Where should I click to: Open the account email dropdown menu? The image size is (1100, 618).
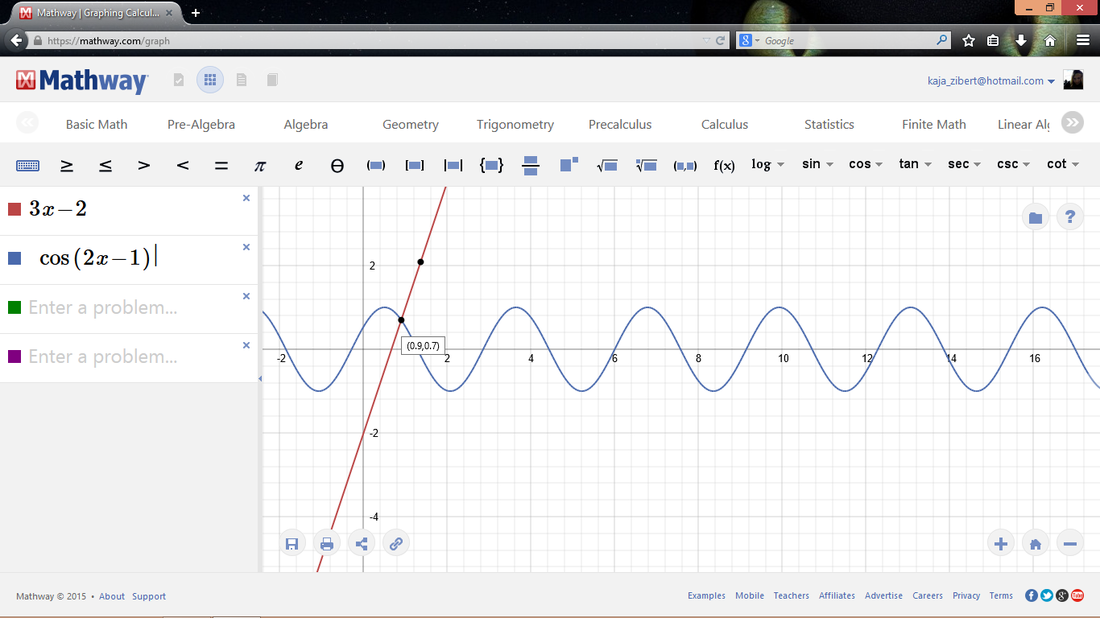[991, 81]
